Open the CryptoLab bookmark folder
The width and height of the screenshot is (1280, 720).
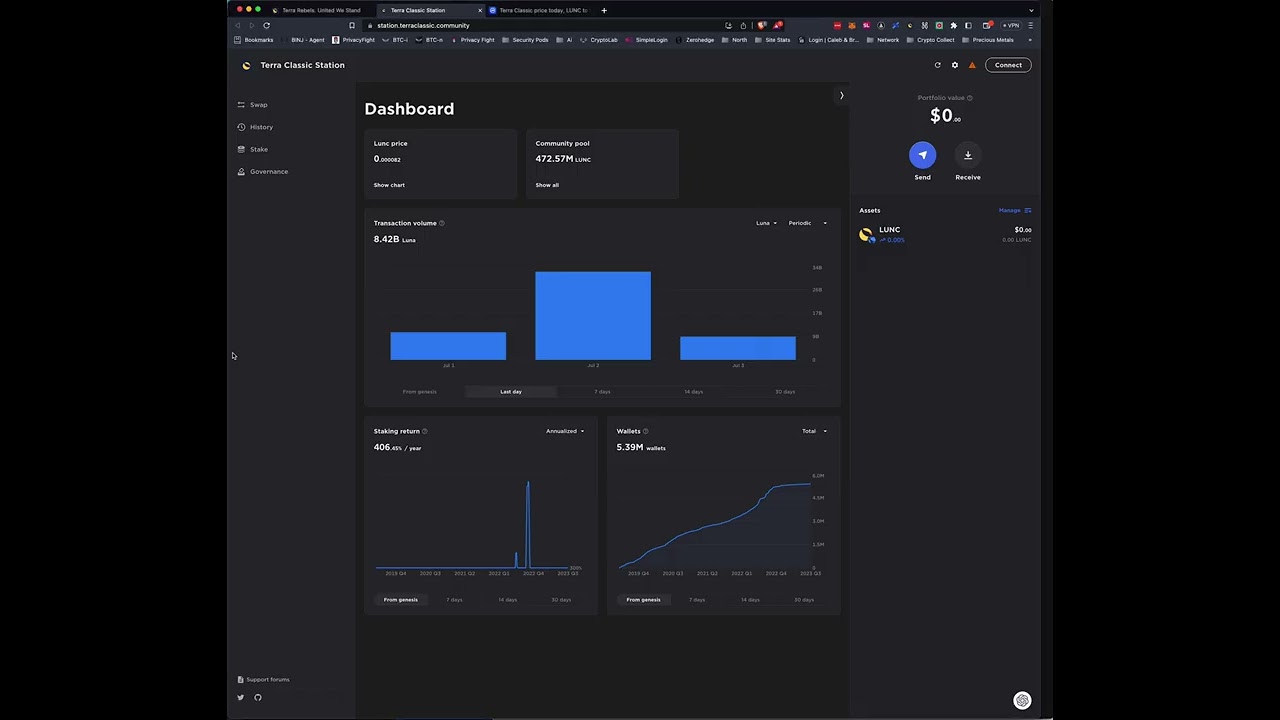(x=600, y=40)
